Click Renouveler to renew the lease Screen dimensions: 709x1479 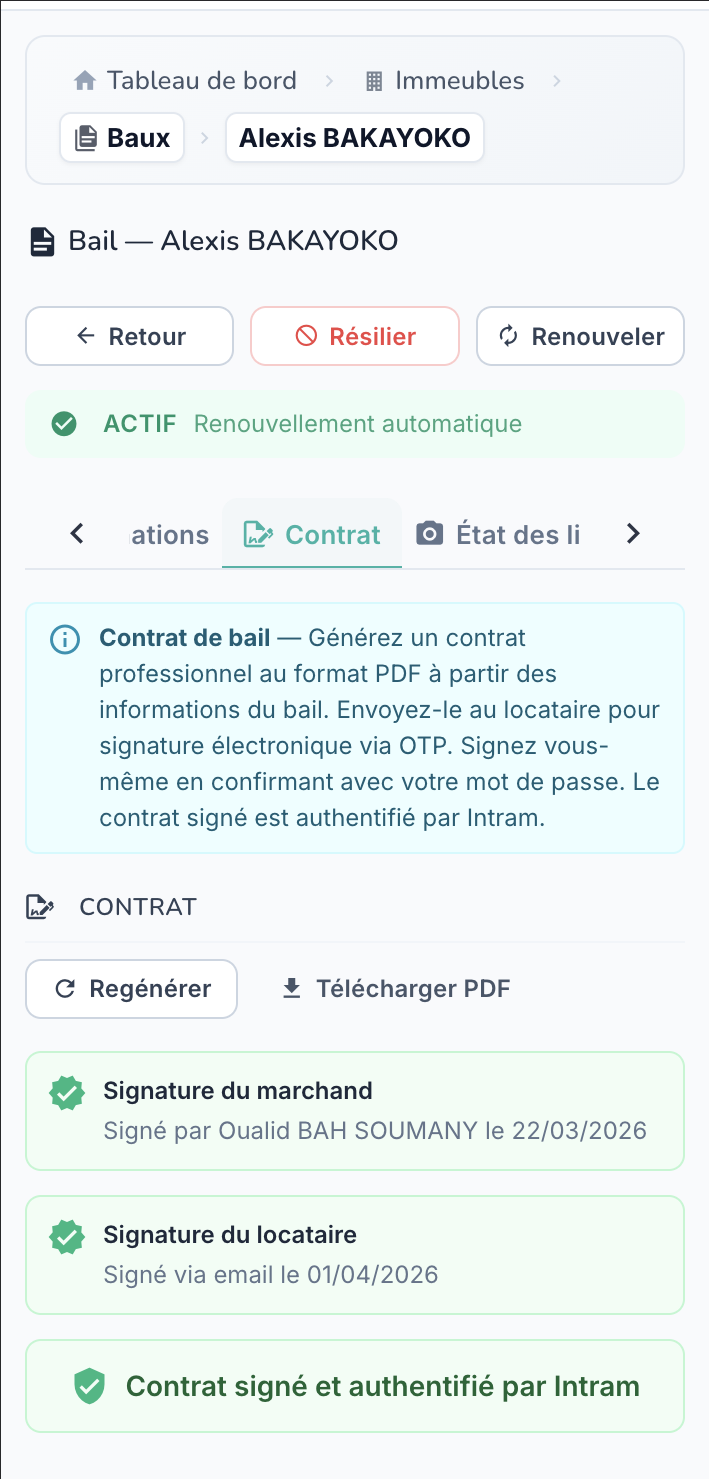pos(580,336)
